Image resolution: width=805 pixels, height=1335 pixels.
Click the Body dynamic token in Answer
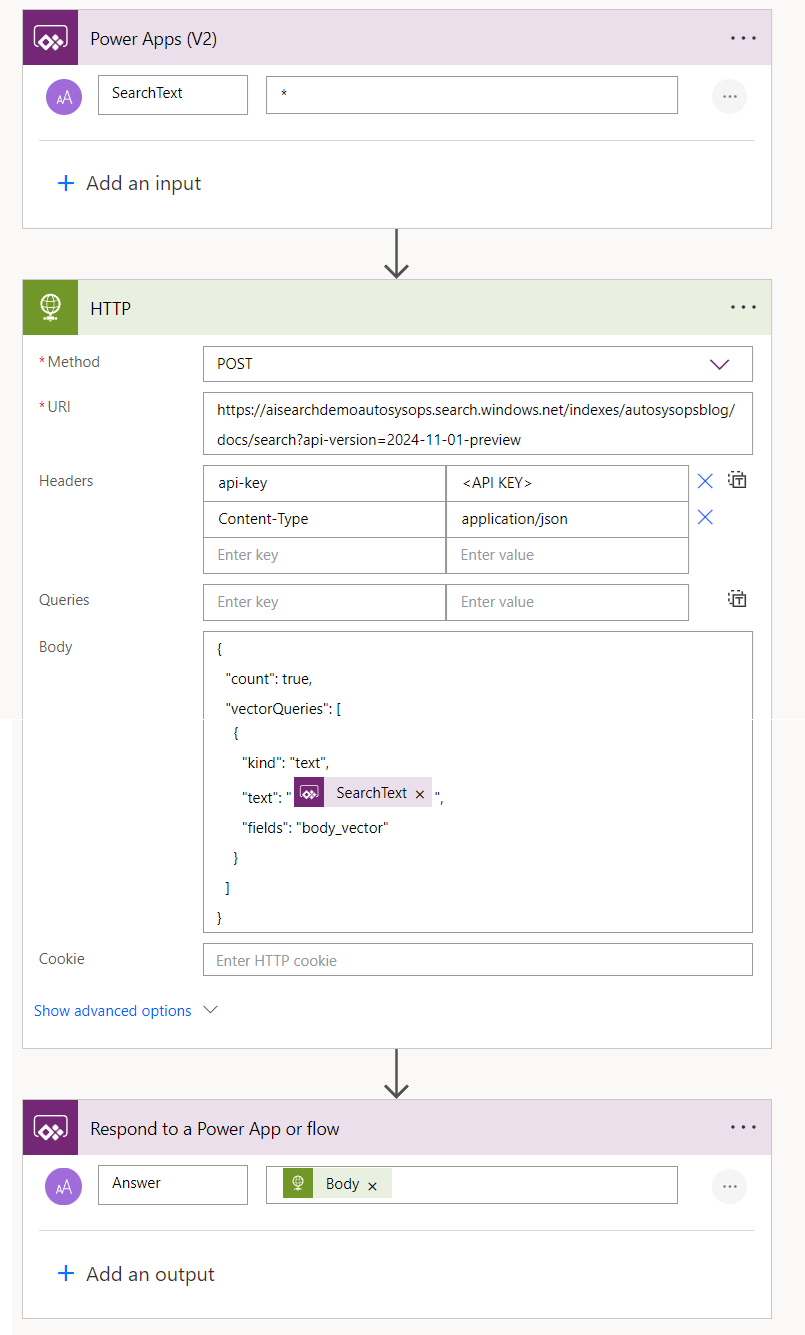coord(337,1184)
